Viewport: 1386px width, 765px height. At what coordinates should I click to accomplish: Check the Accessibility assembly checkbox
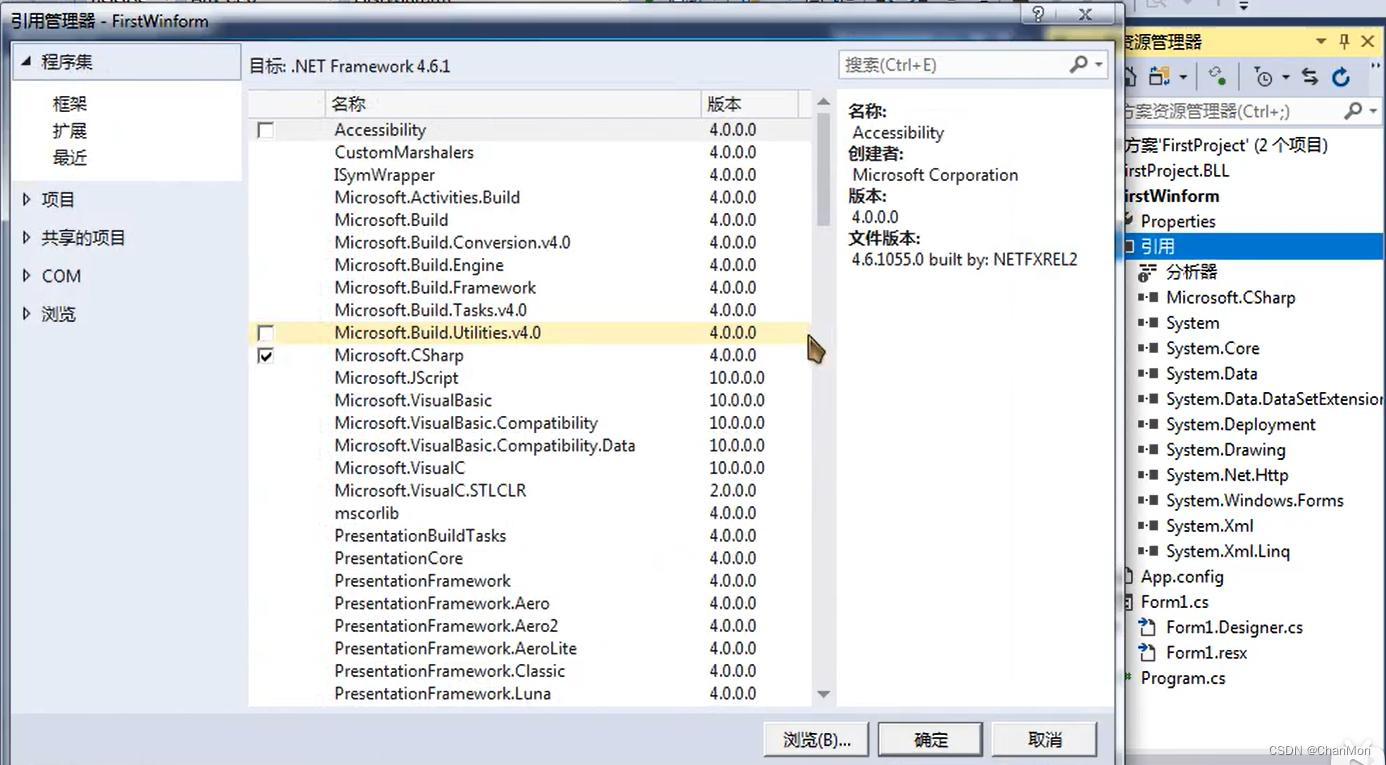[x=265, y=130]
